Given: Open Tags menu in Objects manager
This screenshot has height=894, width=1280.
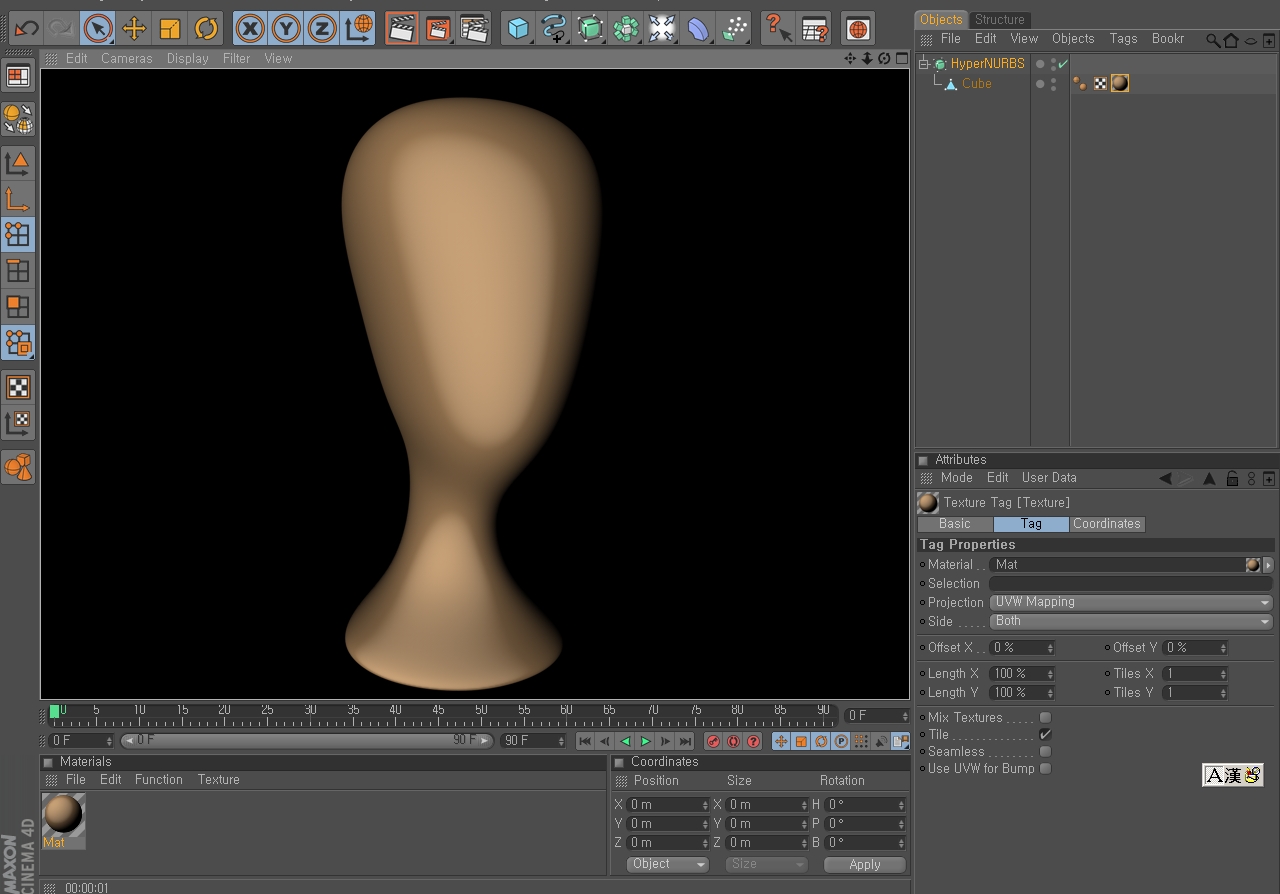Looking at the screenshot, I should pos(1124,39).
